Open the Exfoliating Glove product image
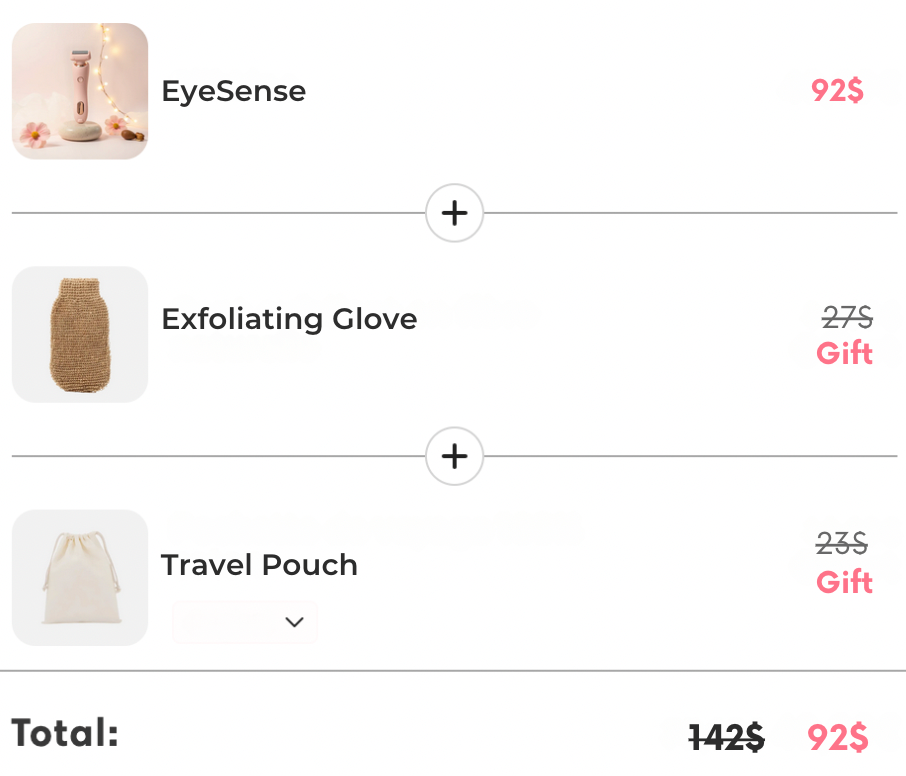Image resolution: width=906 pixels, height=776 pixels. [x=80, y=334]
